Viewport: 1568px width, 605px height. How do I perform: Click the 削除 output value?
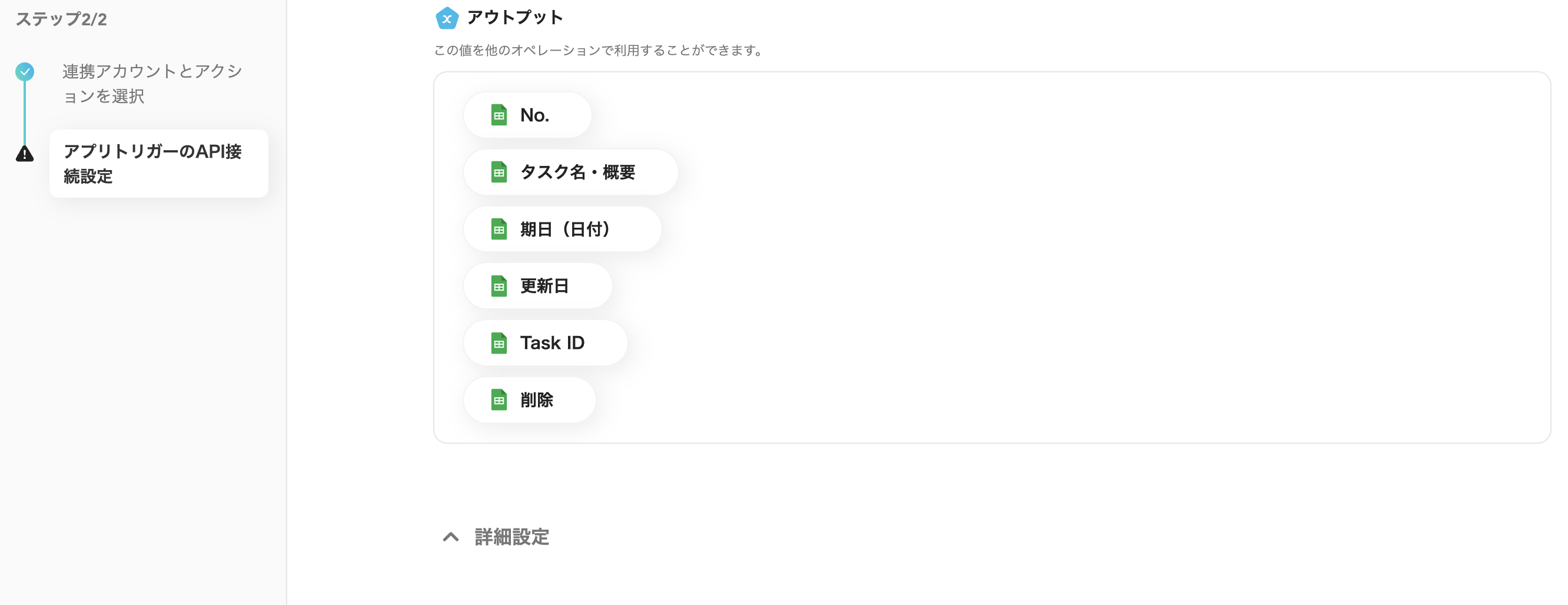537,400
